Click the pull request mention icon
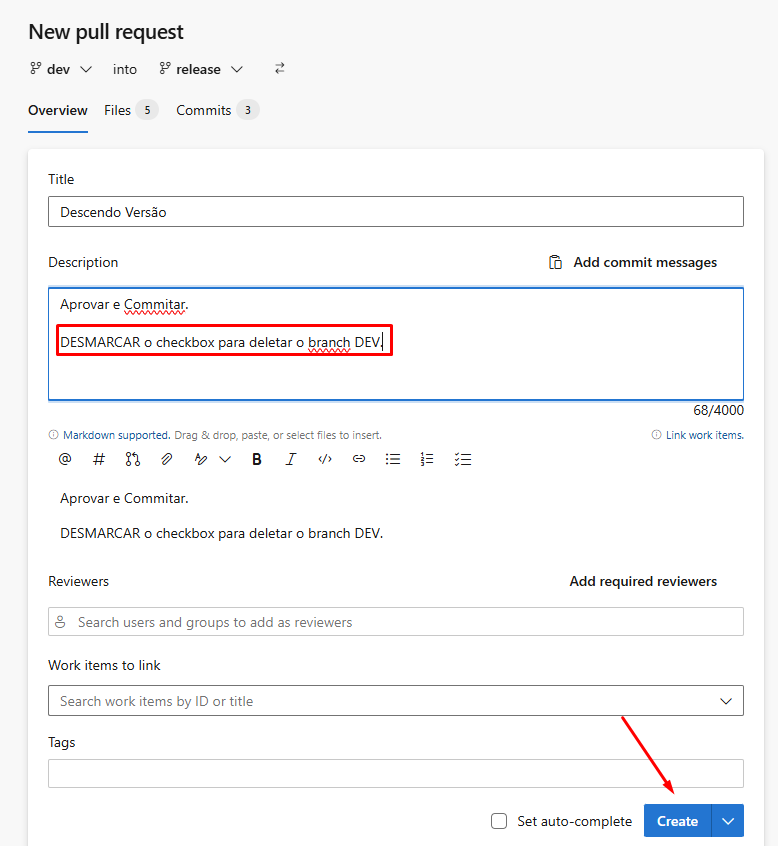 [133, 459]
